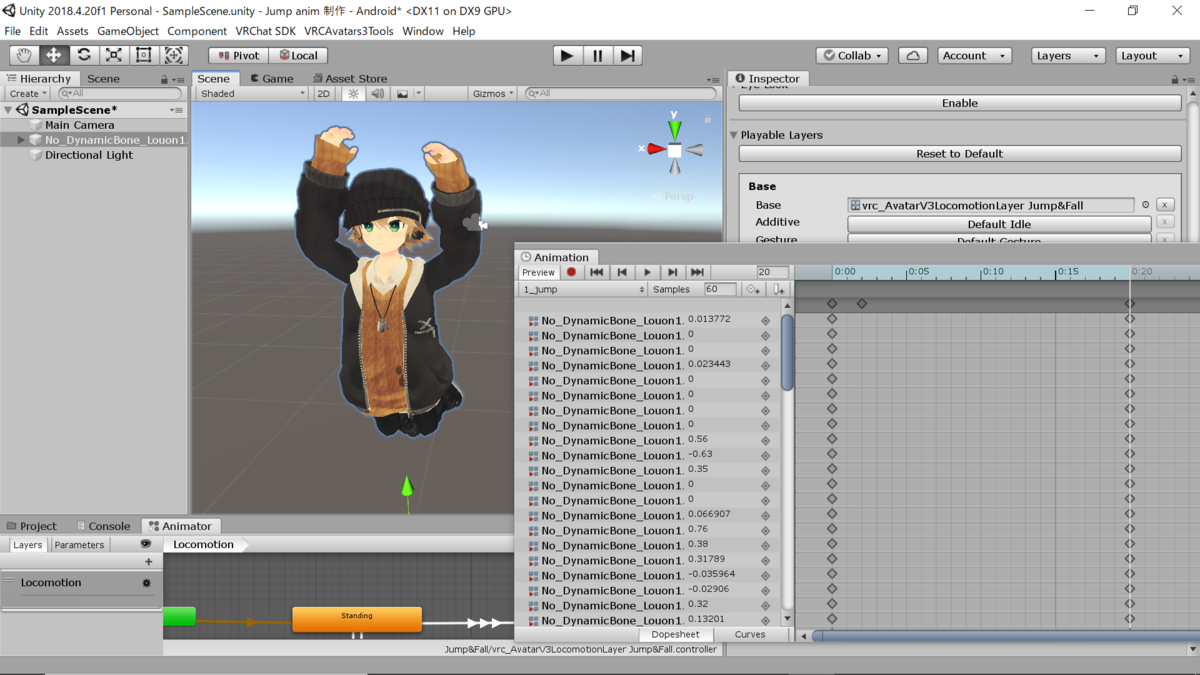Screen dimensions: 1200x675
Task: Toggle animation Preview mode
Action: (538, 272)
